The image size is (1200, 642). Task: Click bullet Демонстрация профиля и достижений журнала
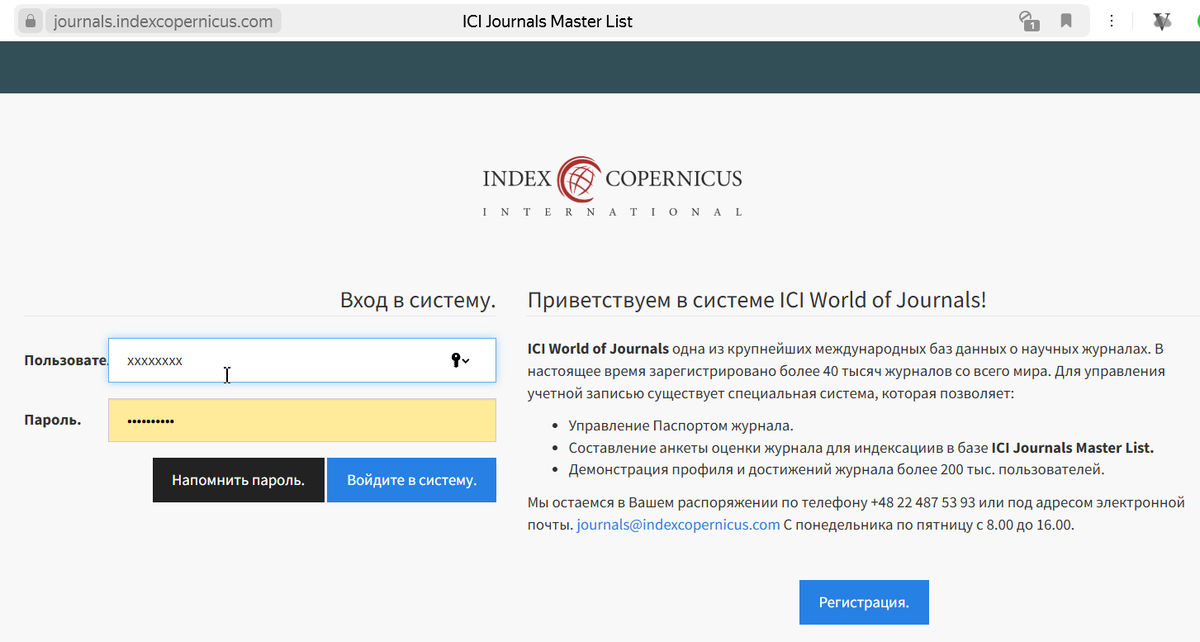click(836, 469)
